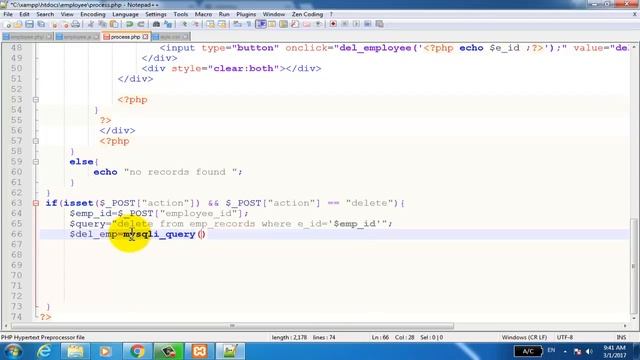Viewport: 640px width, 360px height.
Task: Create a new file with the New toolbar icon
Action: 8,24
